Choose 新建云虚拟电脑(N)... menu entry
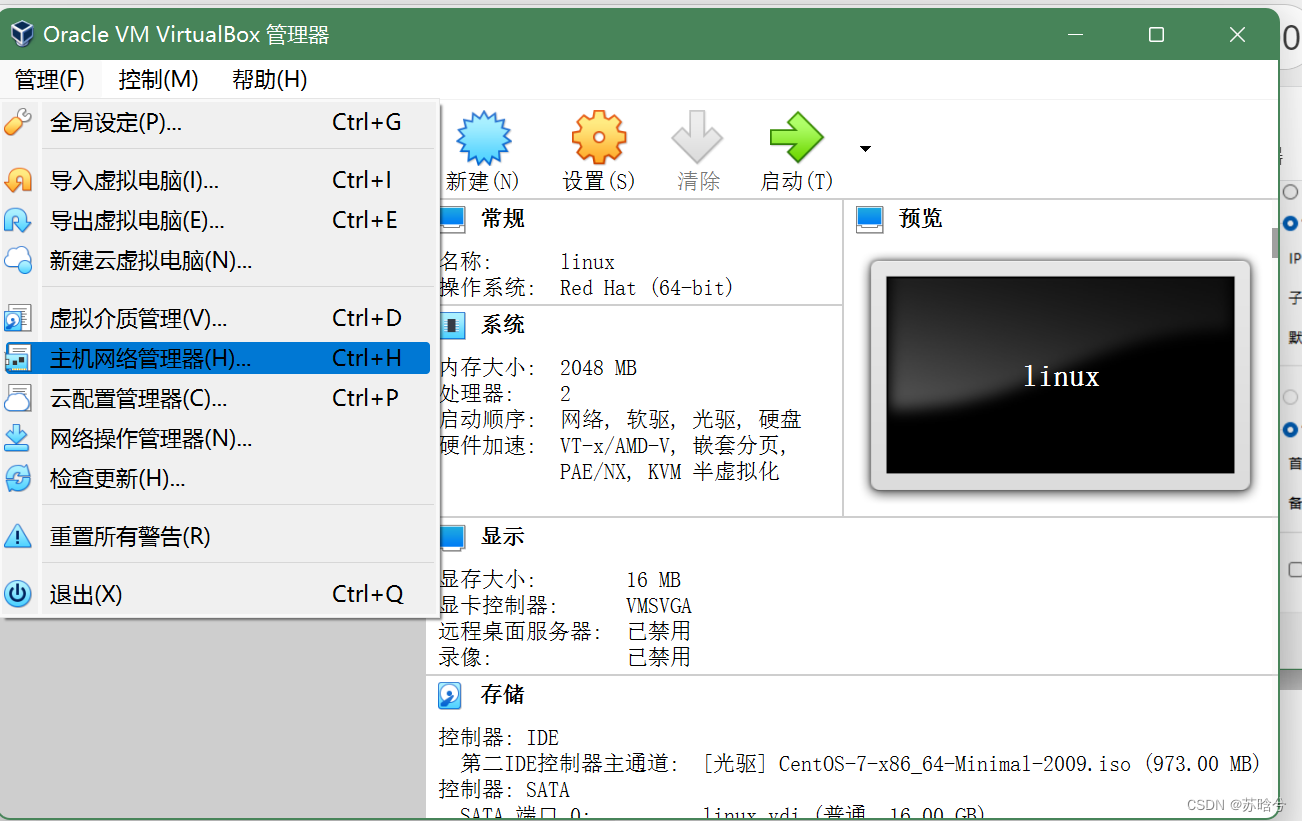 tap(216, 260)
